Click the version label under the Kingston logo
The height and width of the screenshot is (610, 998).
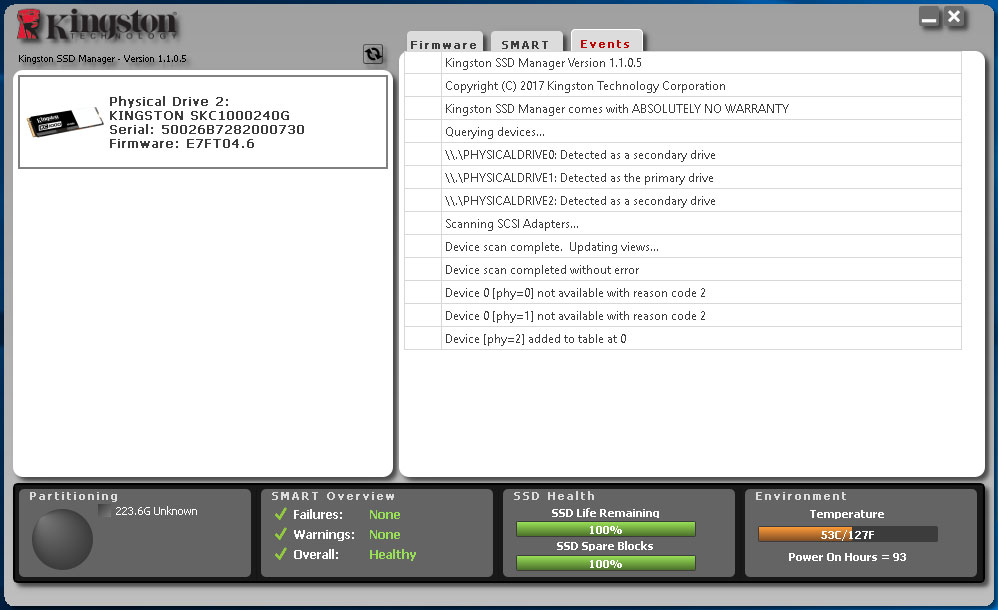(102, 59)
